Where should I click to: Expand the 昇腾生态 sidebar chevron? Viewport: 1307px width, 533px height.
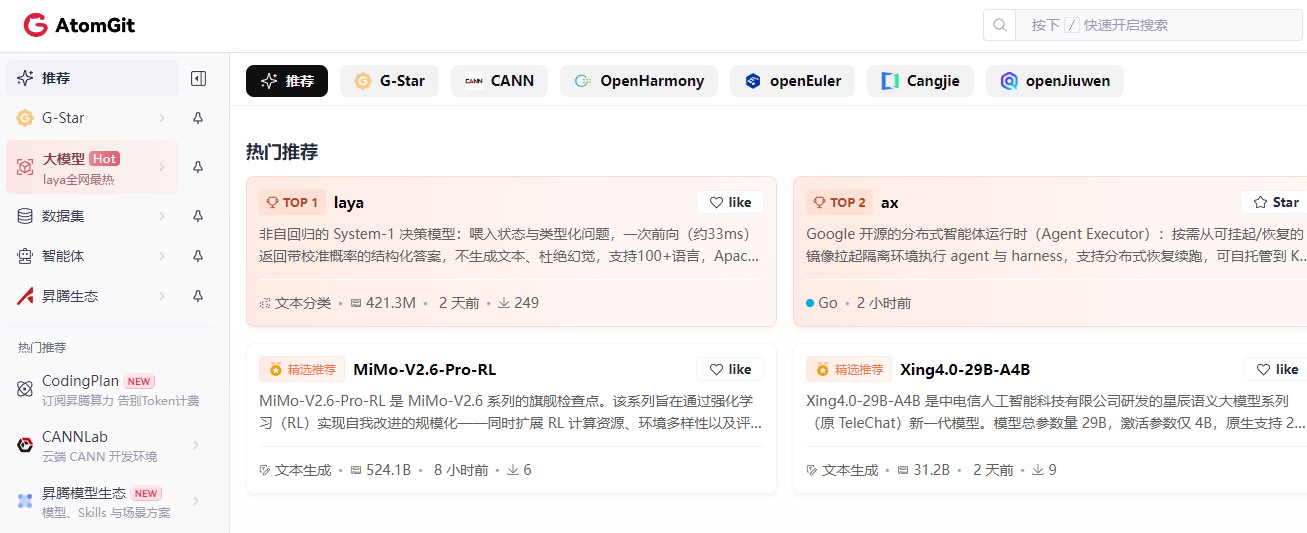161,296
